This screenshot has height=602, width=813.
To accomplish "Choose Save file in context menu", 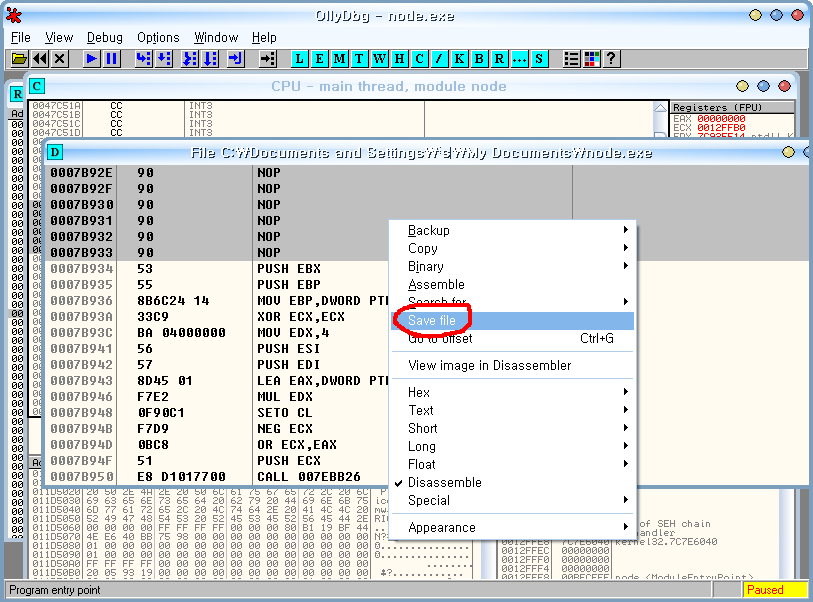I will click(x=512, y=320).
